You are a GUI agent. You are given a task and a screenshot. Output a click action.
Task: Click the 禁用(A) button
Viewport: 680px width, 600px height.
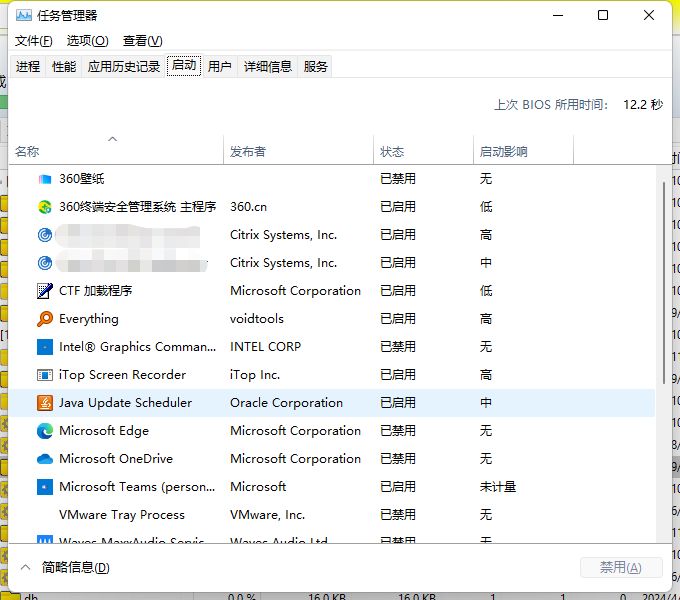[x=621, y=567]
